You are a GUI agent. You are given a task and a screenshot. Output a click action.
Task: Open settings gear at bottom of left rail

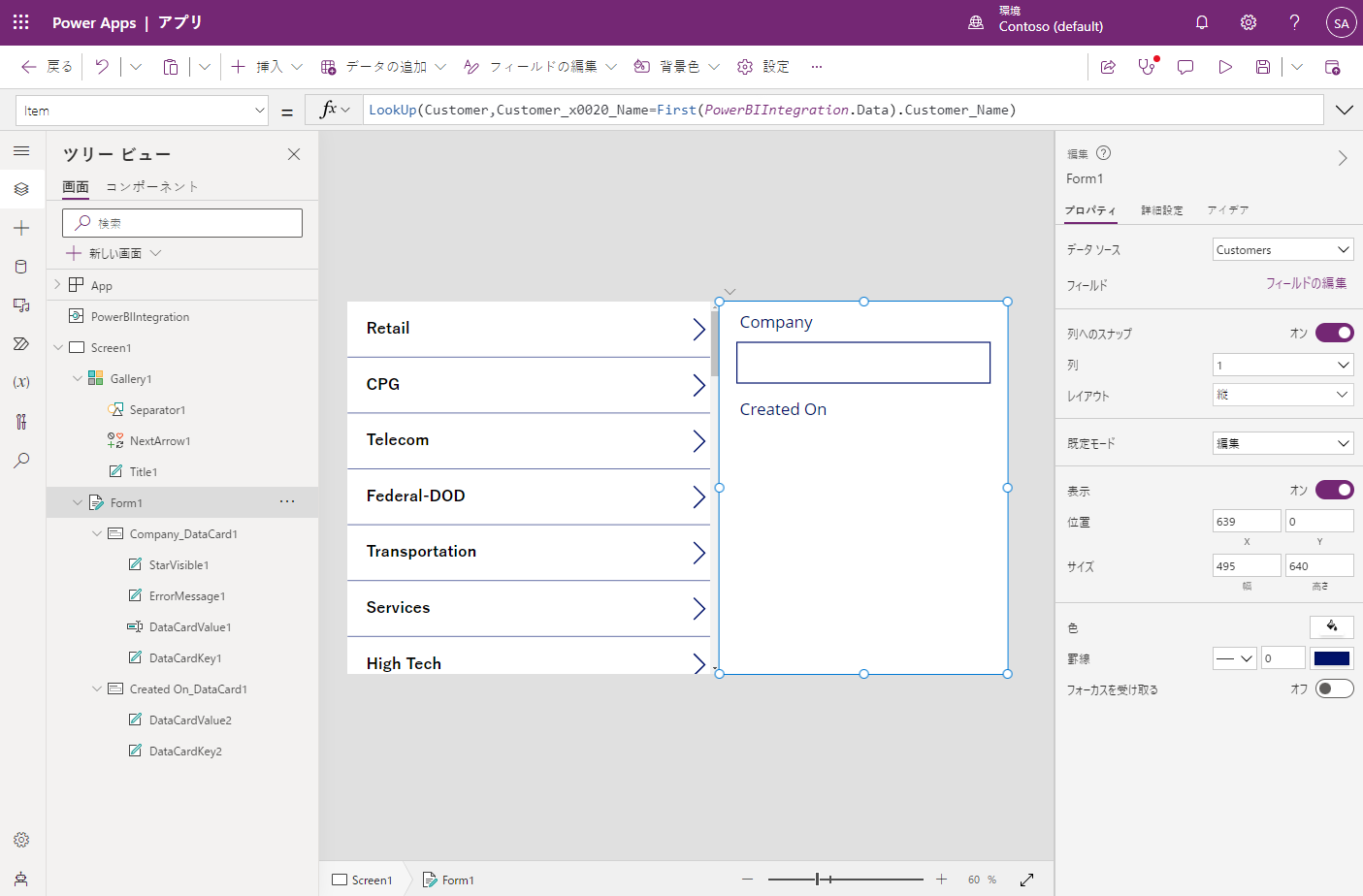pos(21,840)
